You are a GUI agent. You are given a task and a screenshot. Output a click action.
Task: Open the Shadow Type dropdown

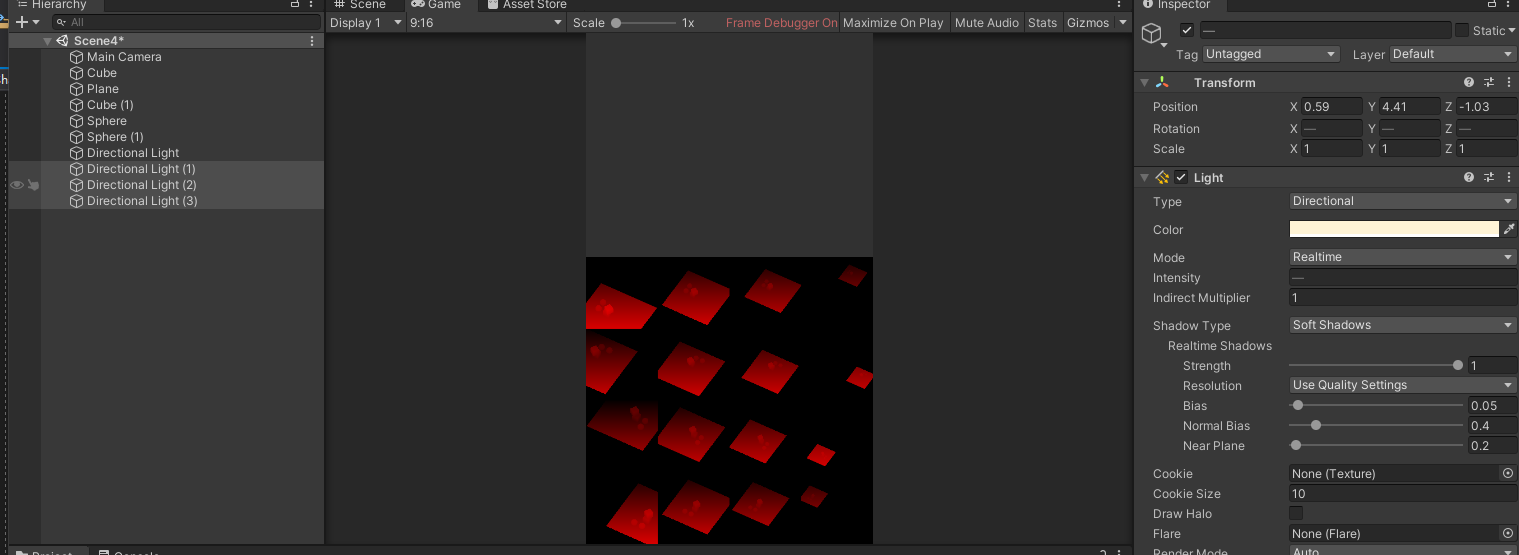click(1402, 325)
